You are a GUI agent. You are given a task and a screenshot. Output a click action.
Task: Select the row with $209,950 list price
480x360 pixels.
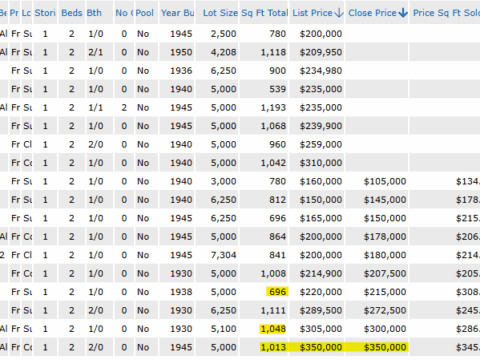click(240, 52)
